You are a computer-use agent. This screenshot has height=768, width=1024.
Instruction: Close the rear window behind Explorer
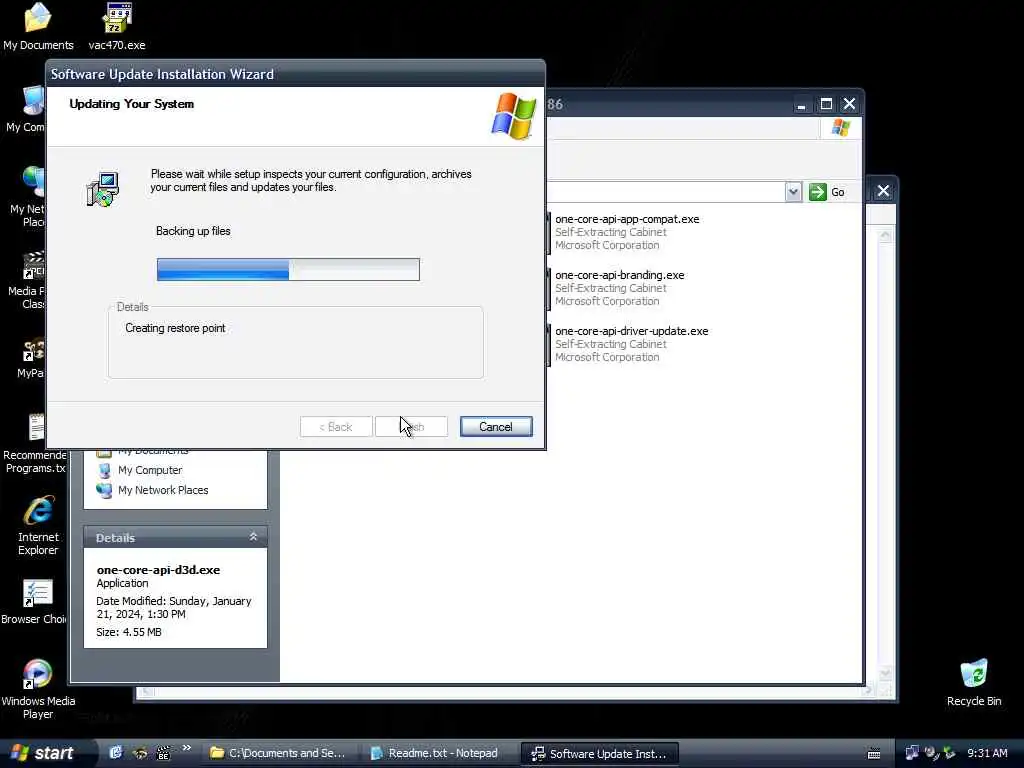(x=883, y=191)
